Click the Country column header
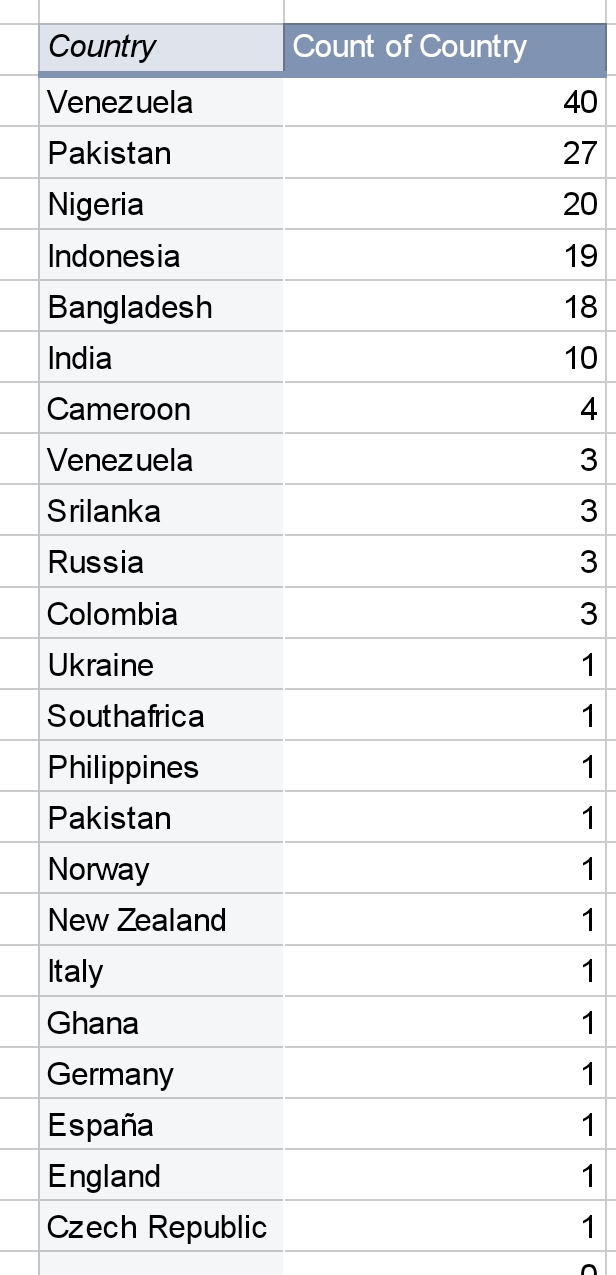Screen dimensions: 616x1275 tap(160, 47)
